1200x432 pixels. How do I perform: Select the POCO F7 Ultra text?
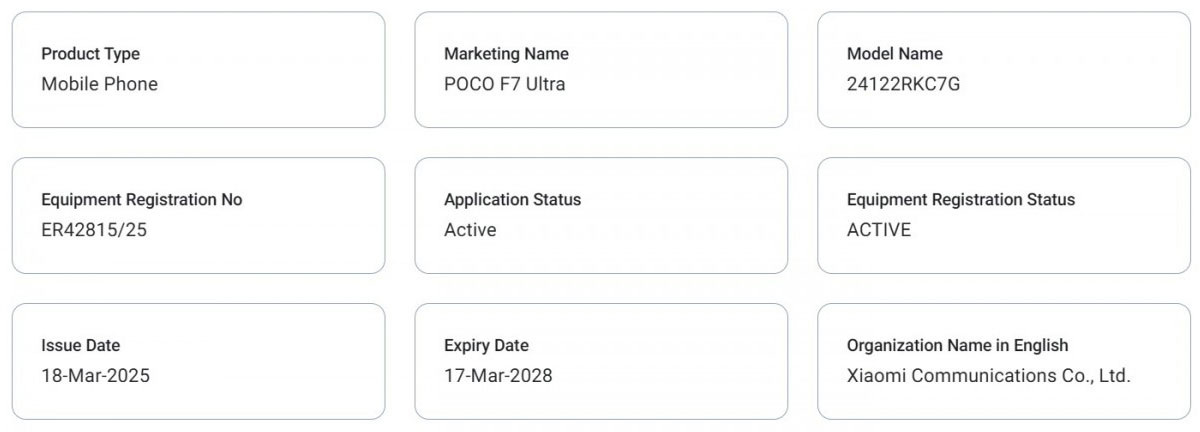pos(504,84)
